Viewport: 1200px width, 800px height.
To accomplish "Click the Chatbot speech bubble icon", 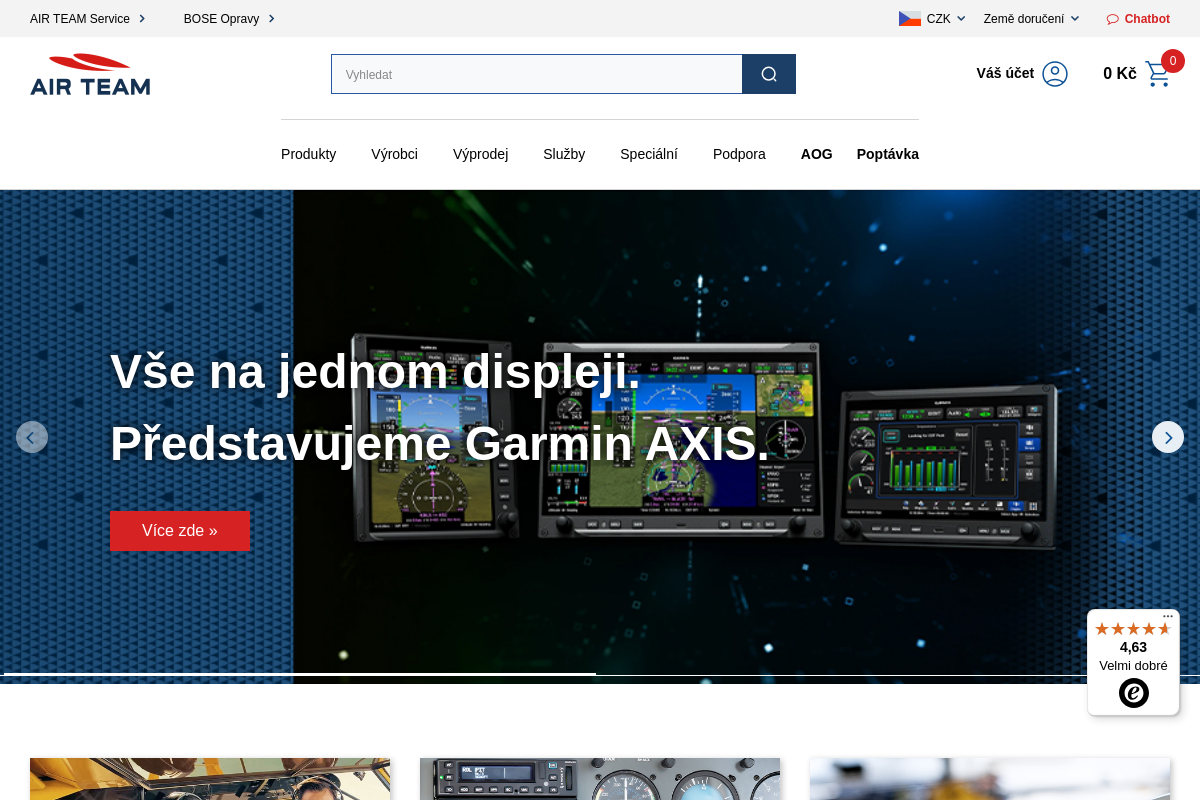I will [x=1113, y=19].
